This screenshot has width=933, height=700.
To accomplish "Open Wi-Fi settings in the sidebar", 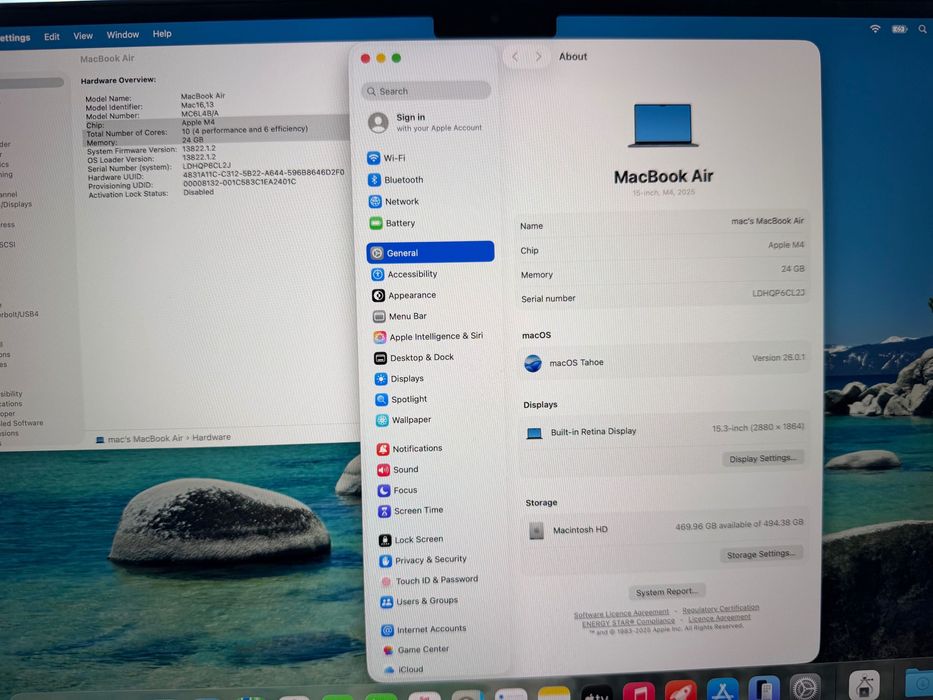I will (387, 158).
